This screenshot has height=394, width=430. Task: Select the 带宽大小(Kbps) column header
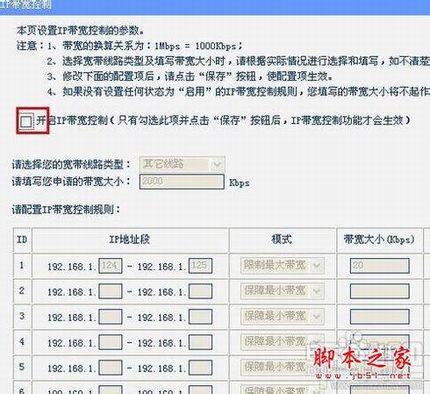[x=379, y=239]
